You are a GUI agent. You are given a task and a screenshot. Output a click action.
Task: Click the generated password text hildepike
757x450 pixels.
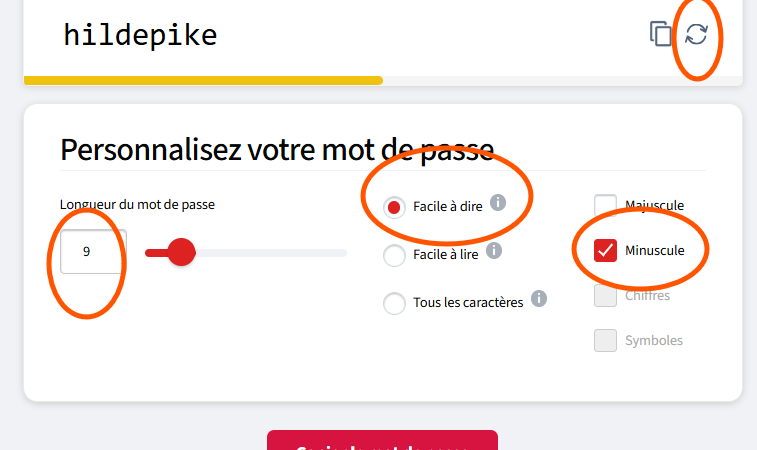click(x=140, y=35)
